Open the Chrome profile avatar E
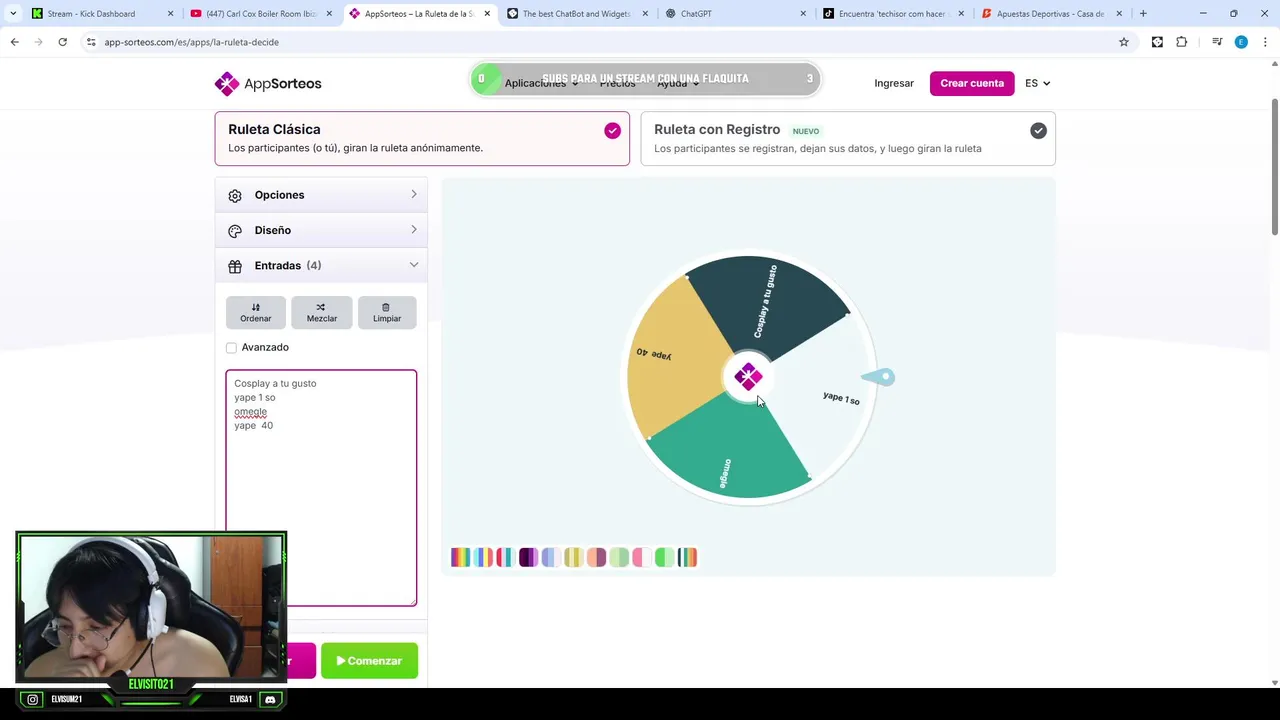This screenshot has width=1280, height=720. coord(1241,42)
